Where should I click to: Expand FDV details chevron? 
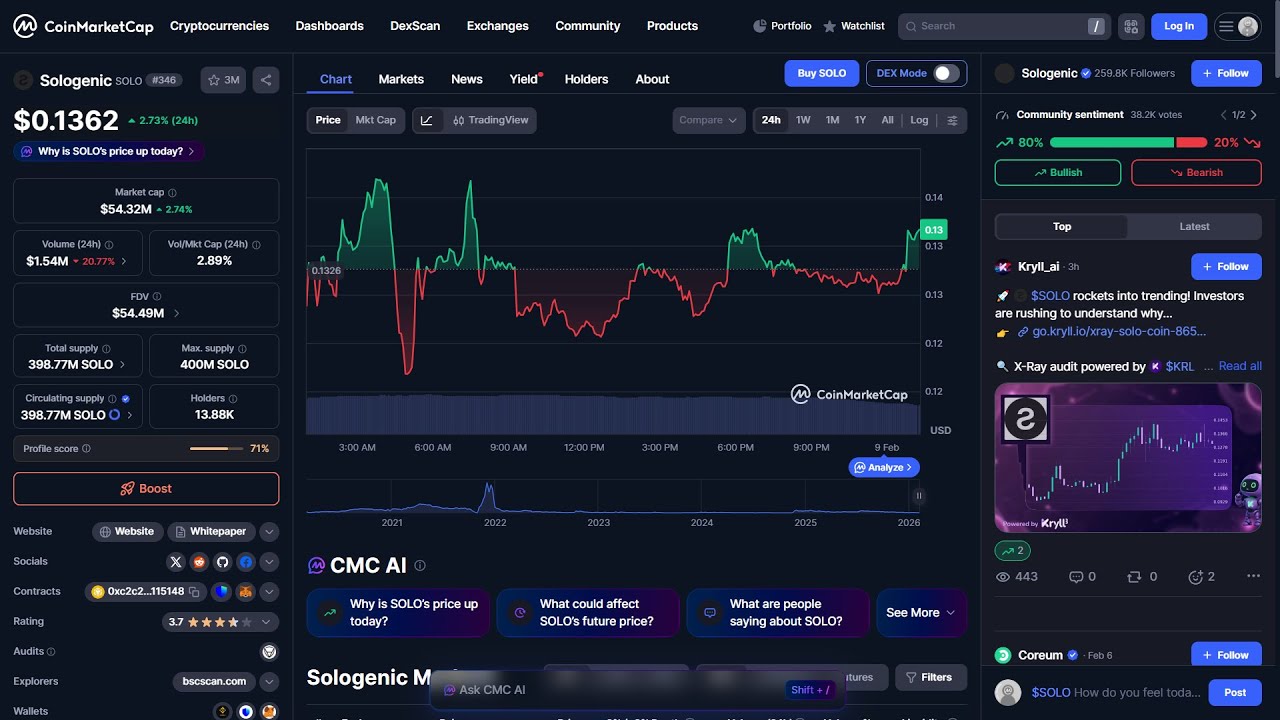177,314
